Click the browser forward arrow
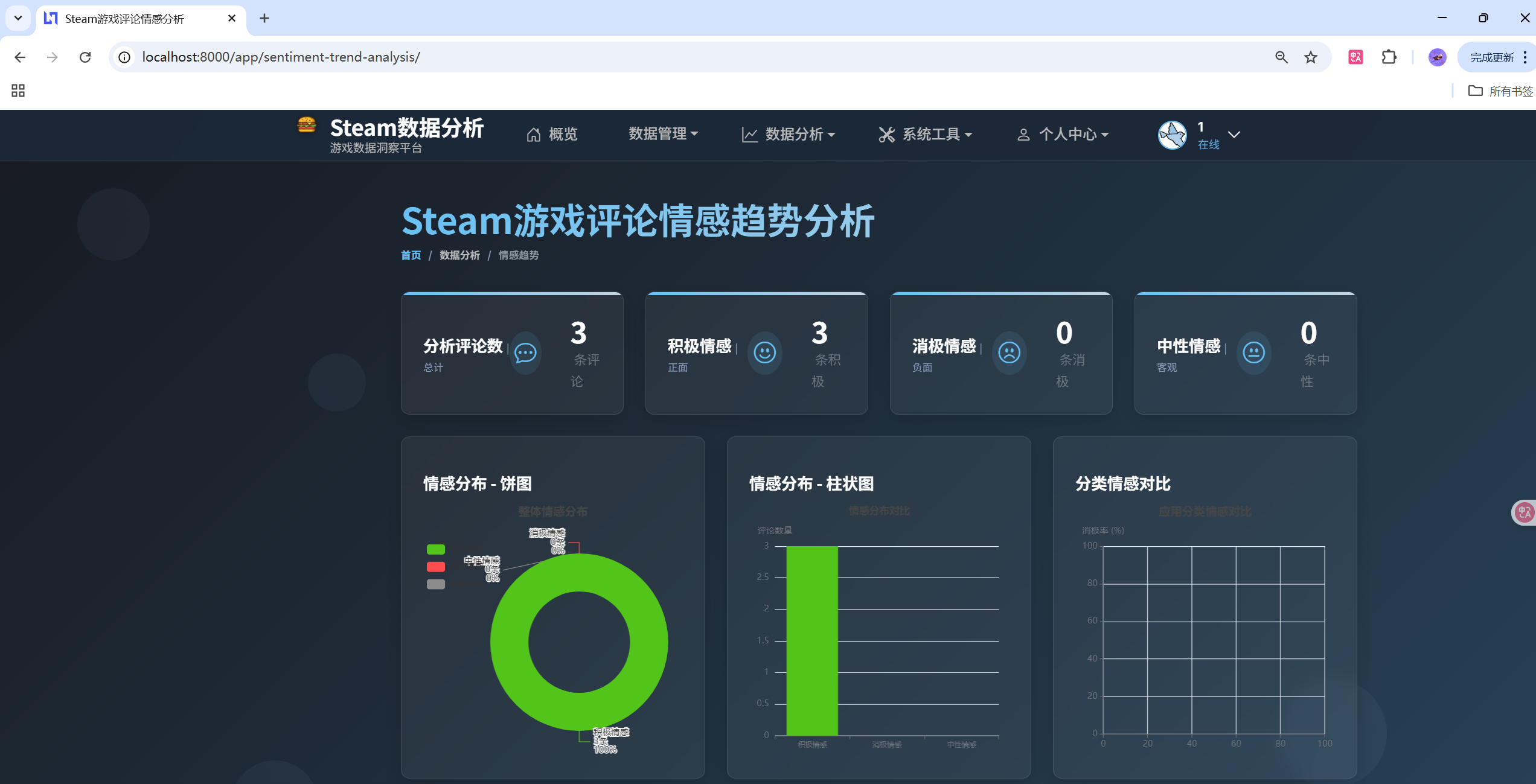This screenshot has height=784, width=1536. click(53, 57)
